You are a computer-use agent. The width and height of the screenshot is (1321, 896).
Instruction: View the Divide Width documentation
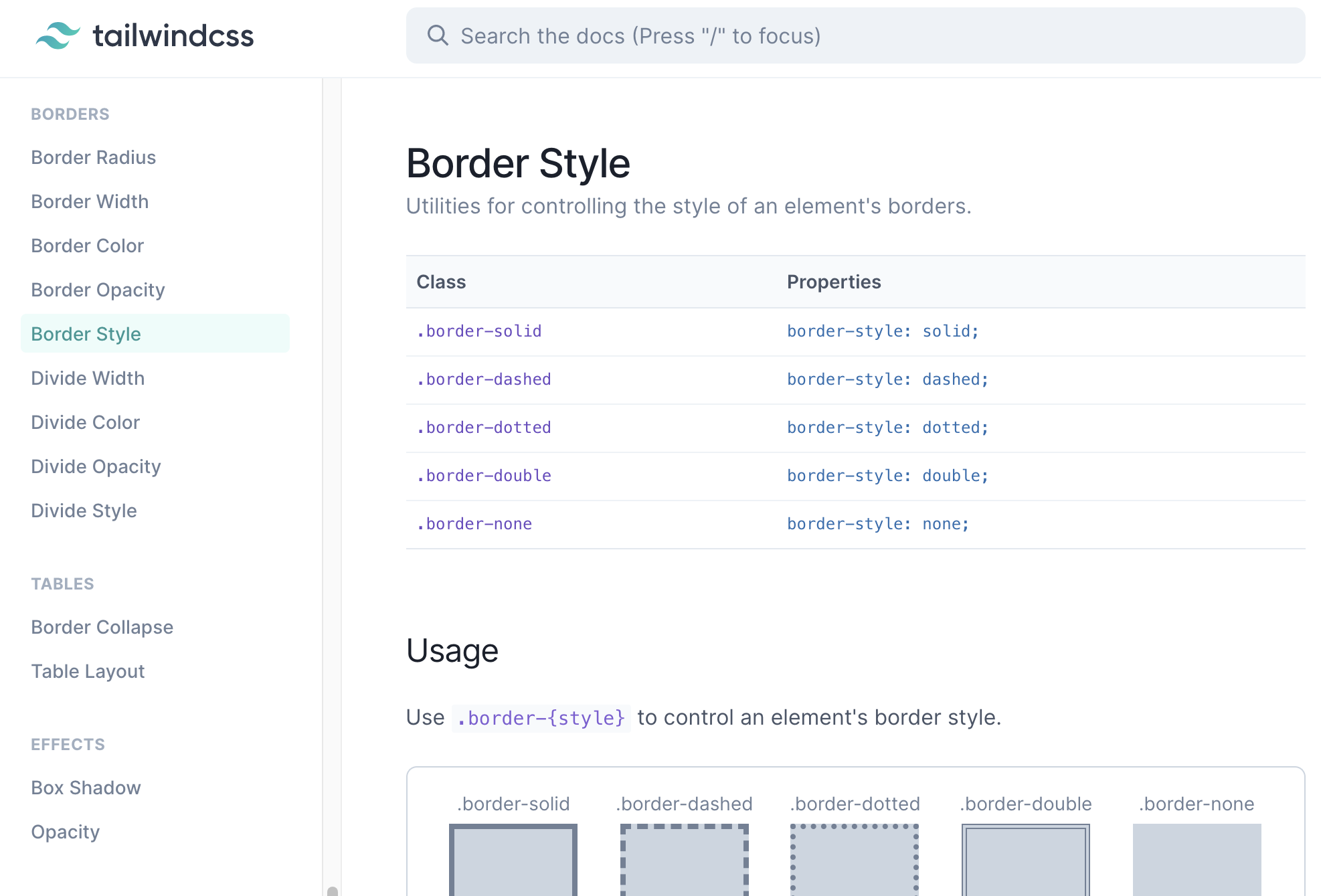pyautogui.click(x=88, y=378)
